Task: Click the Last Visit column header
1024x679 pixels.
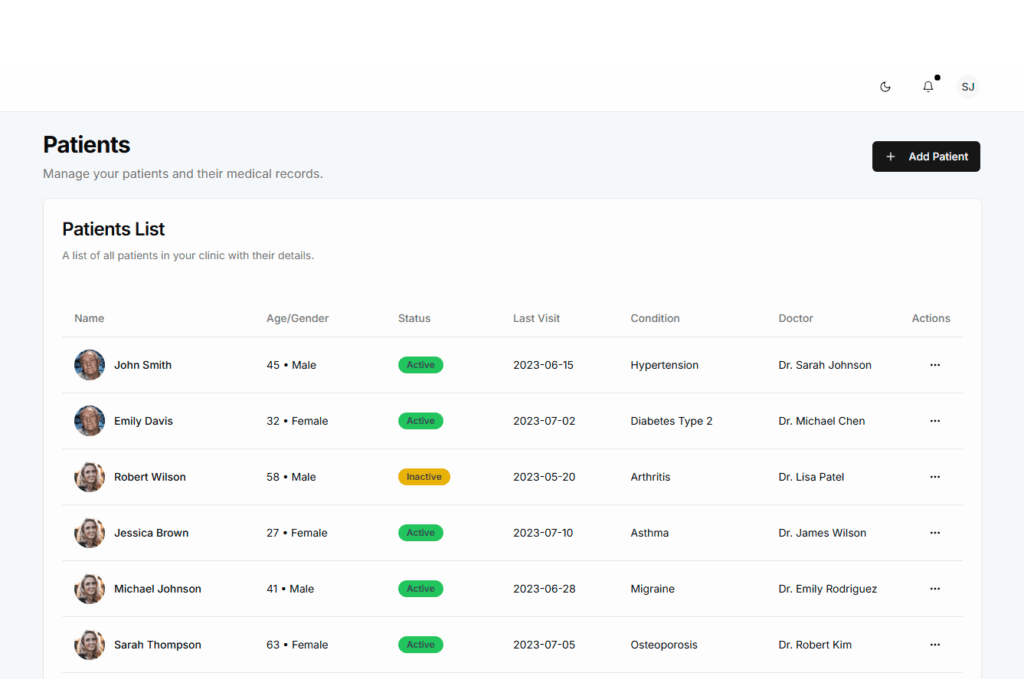Action: 536,318
